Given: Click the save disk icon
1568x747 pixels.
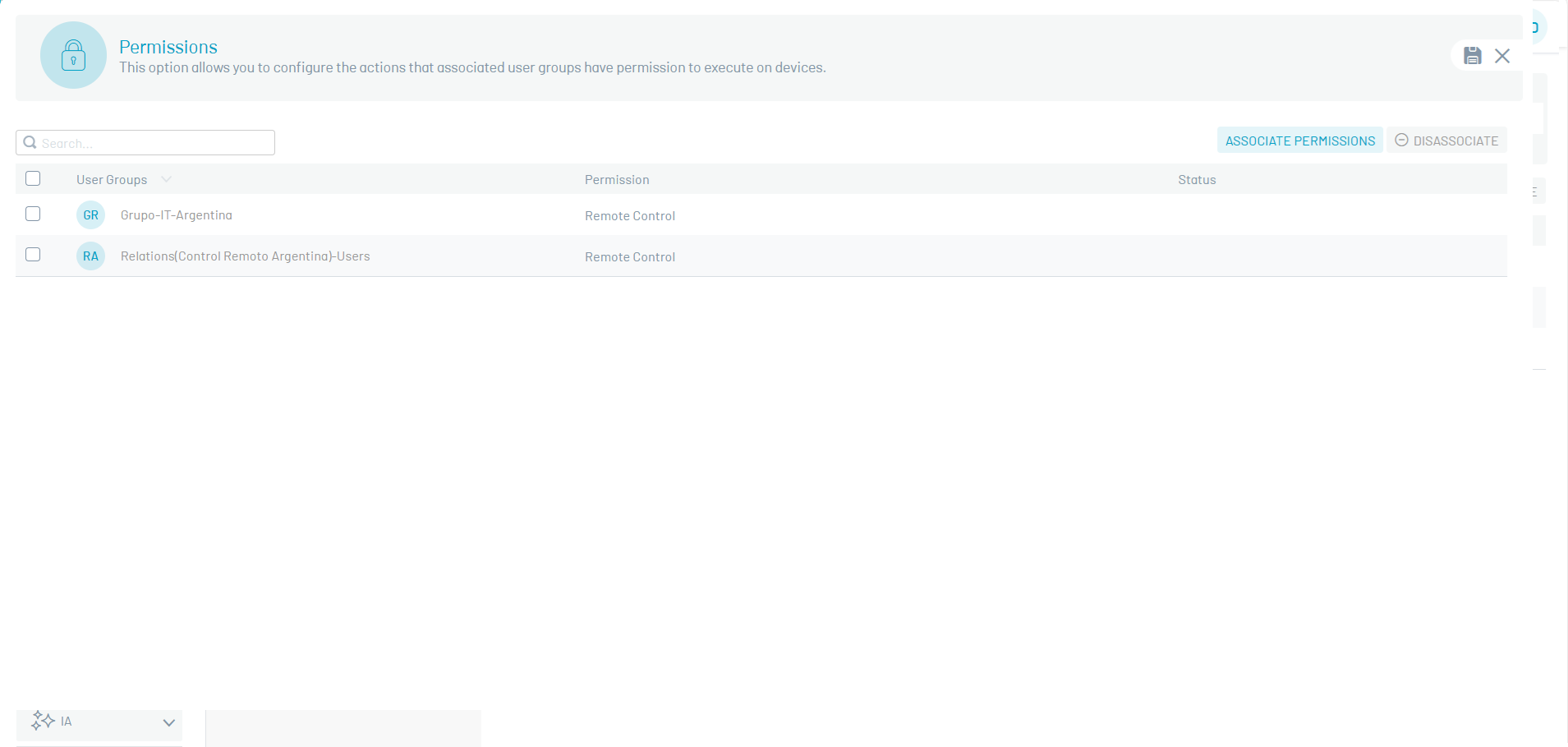Looking at the screenshot, I should (1472, 56).
